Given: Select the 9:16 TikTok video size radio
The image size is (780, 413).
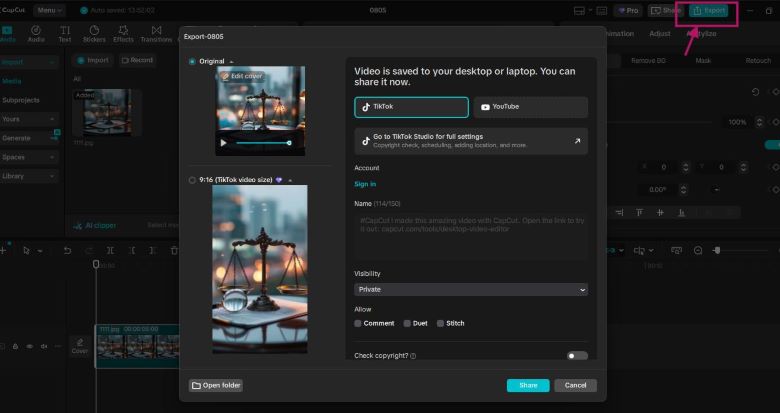Looking at the screenshot, I should point(192,180).
